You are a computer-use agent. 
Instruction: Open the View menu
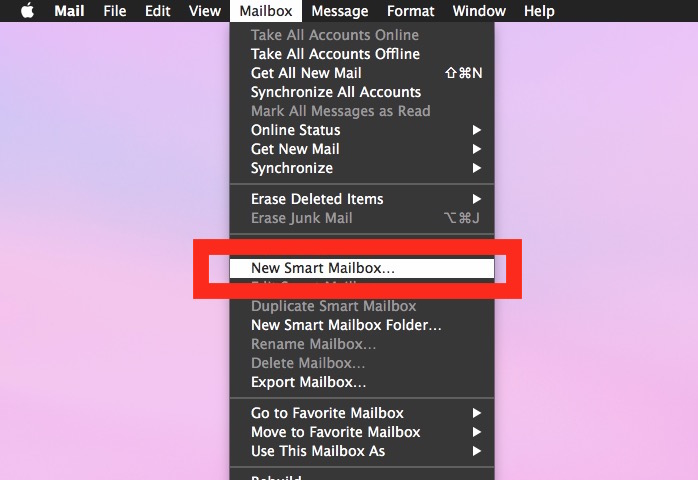click(x=204, y=11)
